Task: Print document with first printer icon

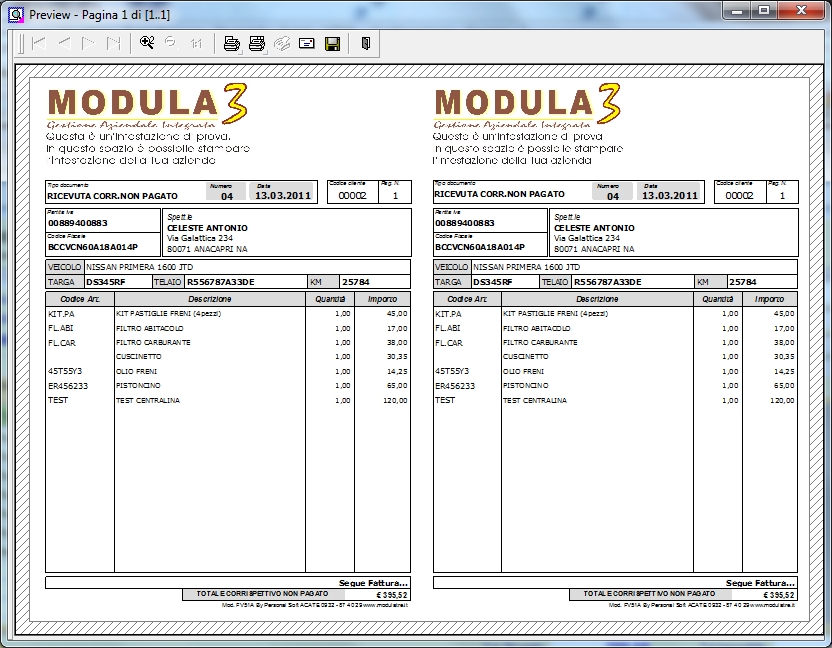Action: pyautogui.click(x=231, y=44)
